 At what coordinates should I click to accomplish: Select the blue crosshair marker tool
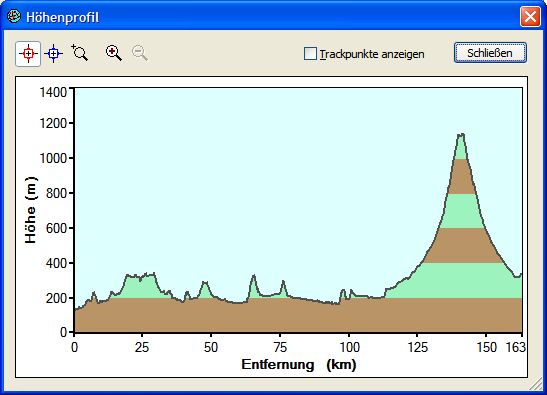(53, 54)
